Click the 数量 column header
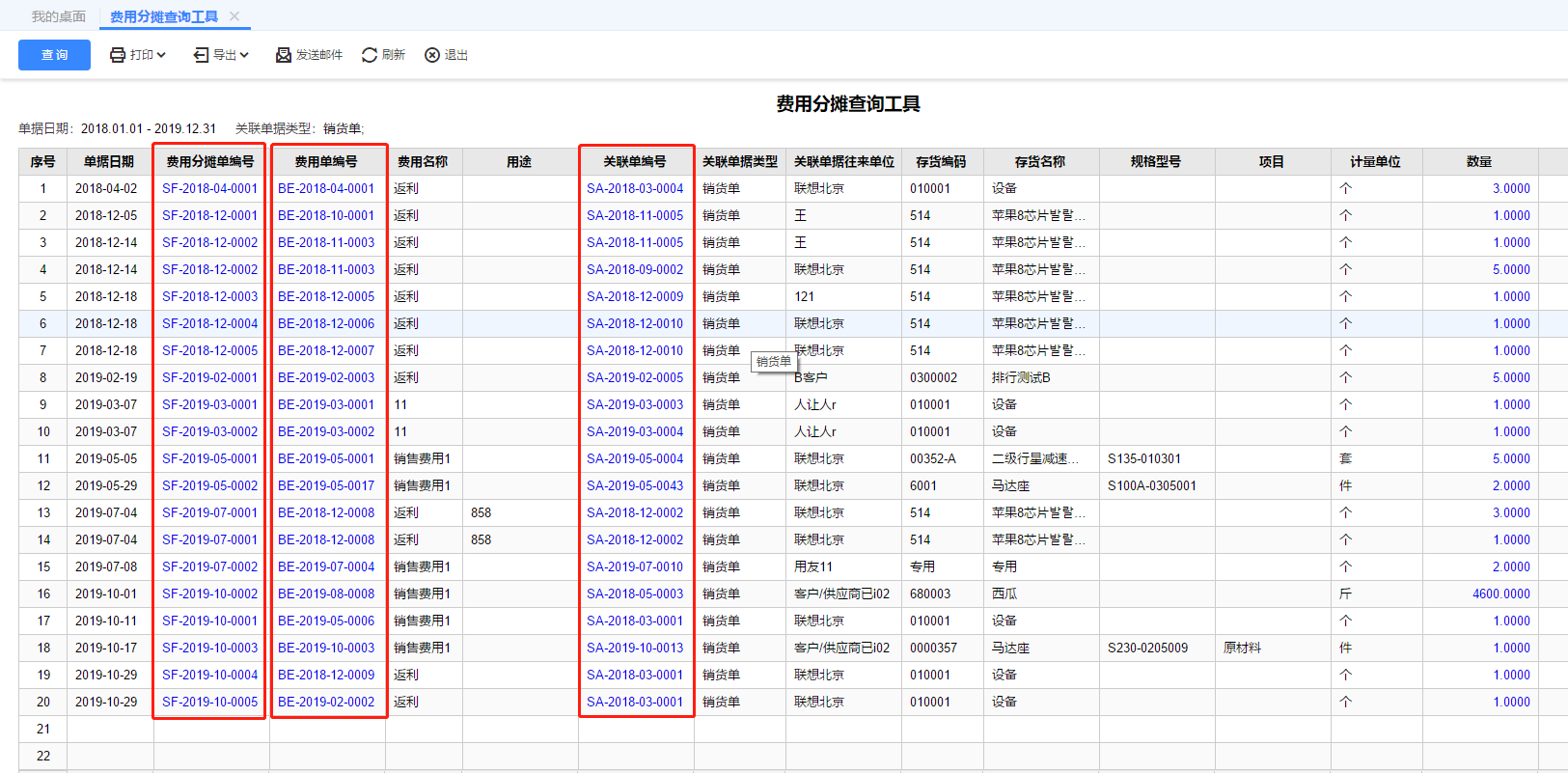 point(1479,162)
